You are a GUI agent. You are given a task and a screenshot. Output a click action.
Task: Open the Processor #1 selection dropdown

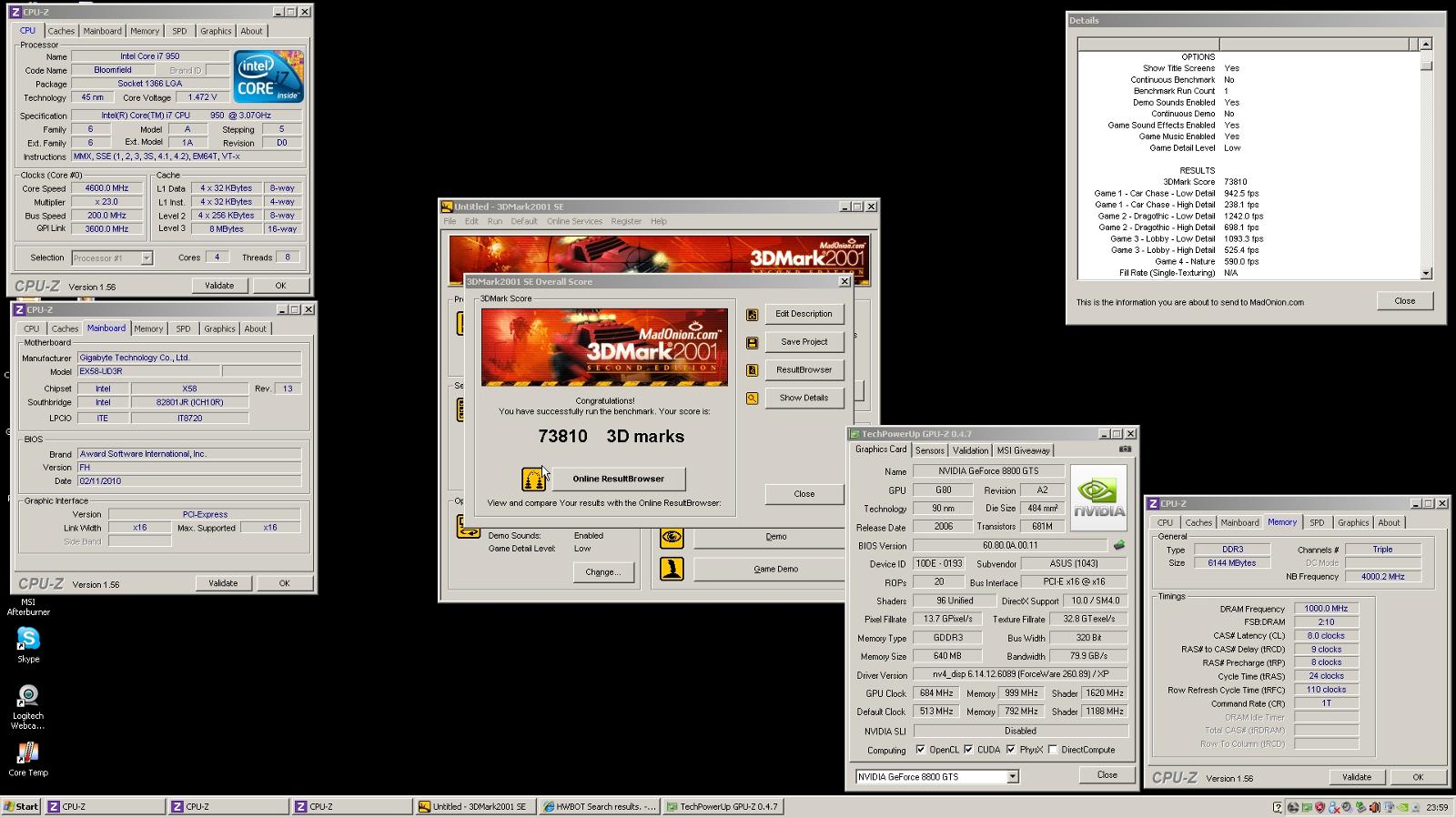(x=146, y=258)
